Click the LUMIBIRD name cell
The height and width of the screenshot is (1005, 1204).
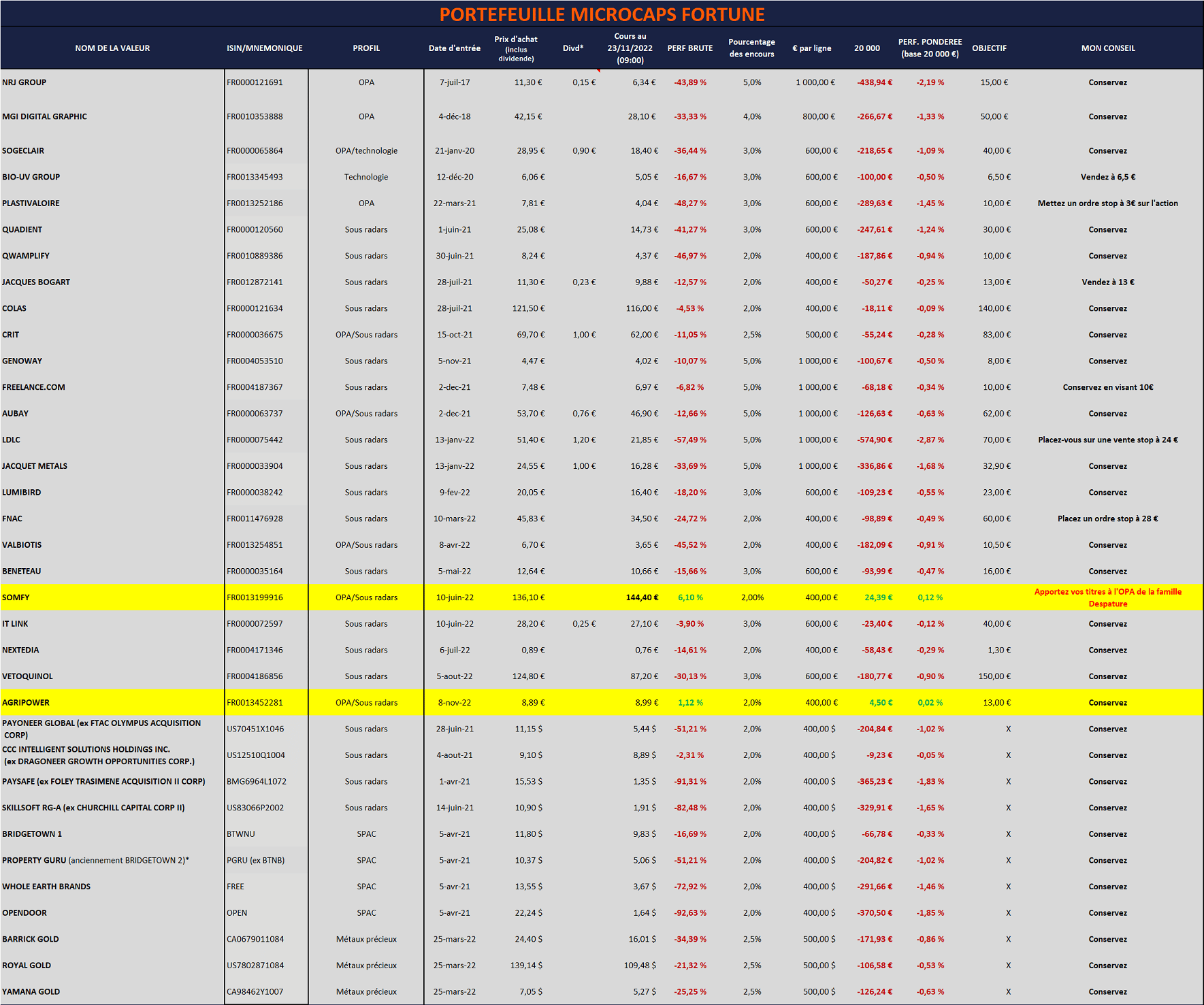point(21,493)
